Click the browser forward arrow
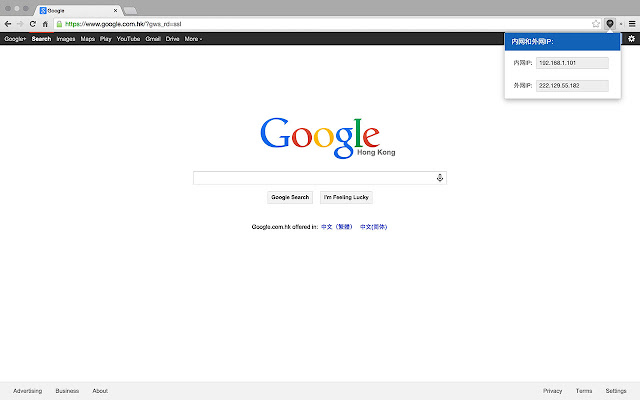This screenshot has height=400, width=640. (x=20, y=24)
